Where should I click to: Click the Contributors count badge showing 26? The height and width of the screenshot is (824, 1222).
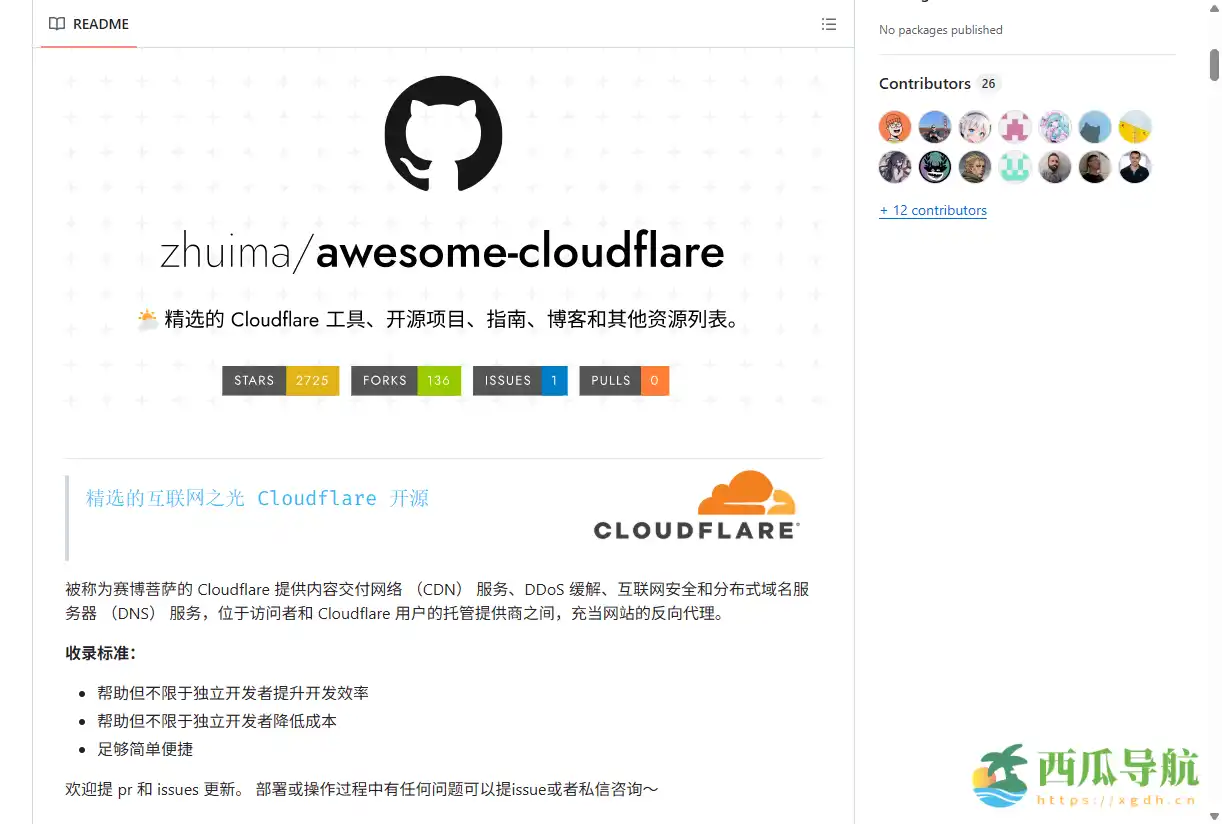tap(988, 84)
